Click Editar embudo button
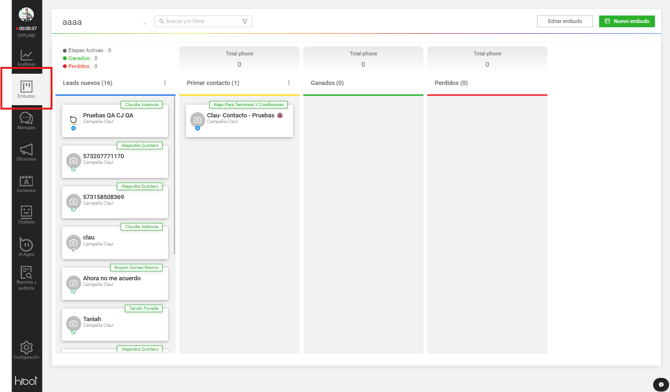 click(564, 21)
